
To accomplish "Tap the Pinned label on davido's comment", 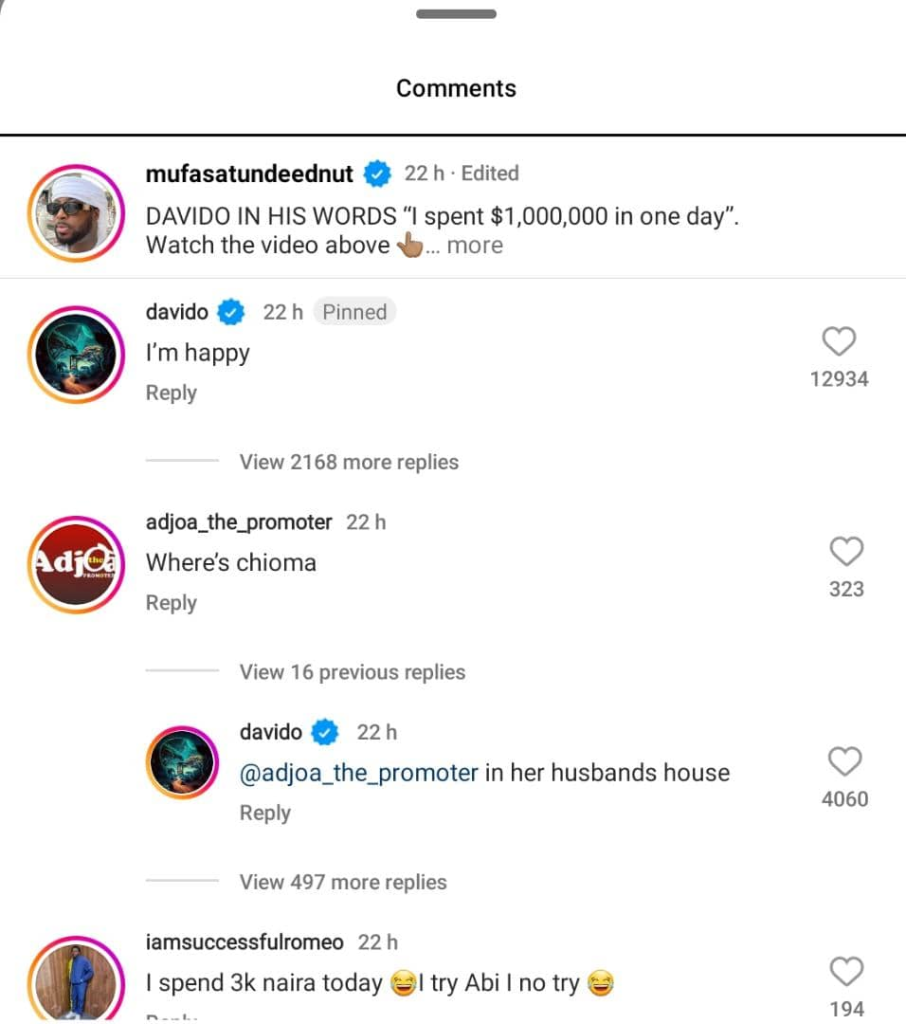I will [355, 312].
